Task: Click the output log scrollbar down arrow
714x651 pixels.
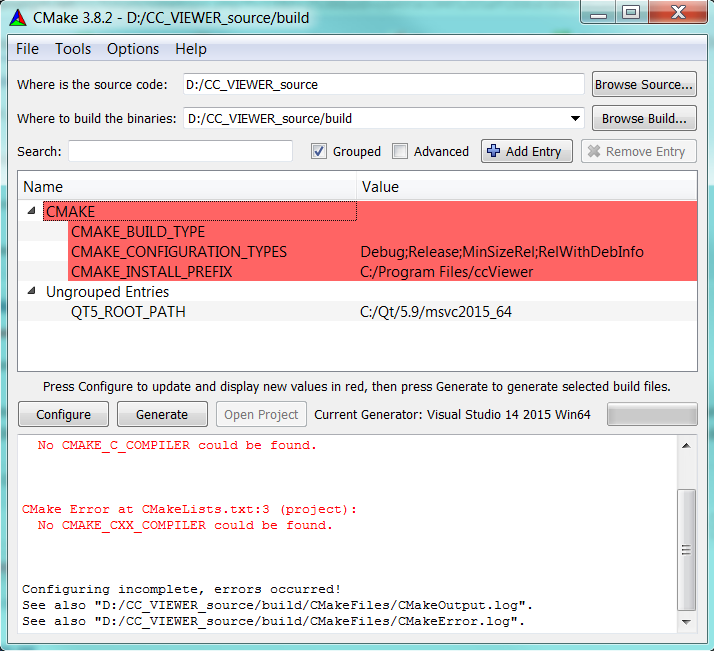Action: click(685, 623)
